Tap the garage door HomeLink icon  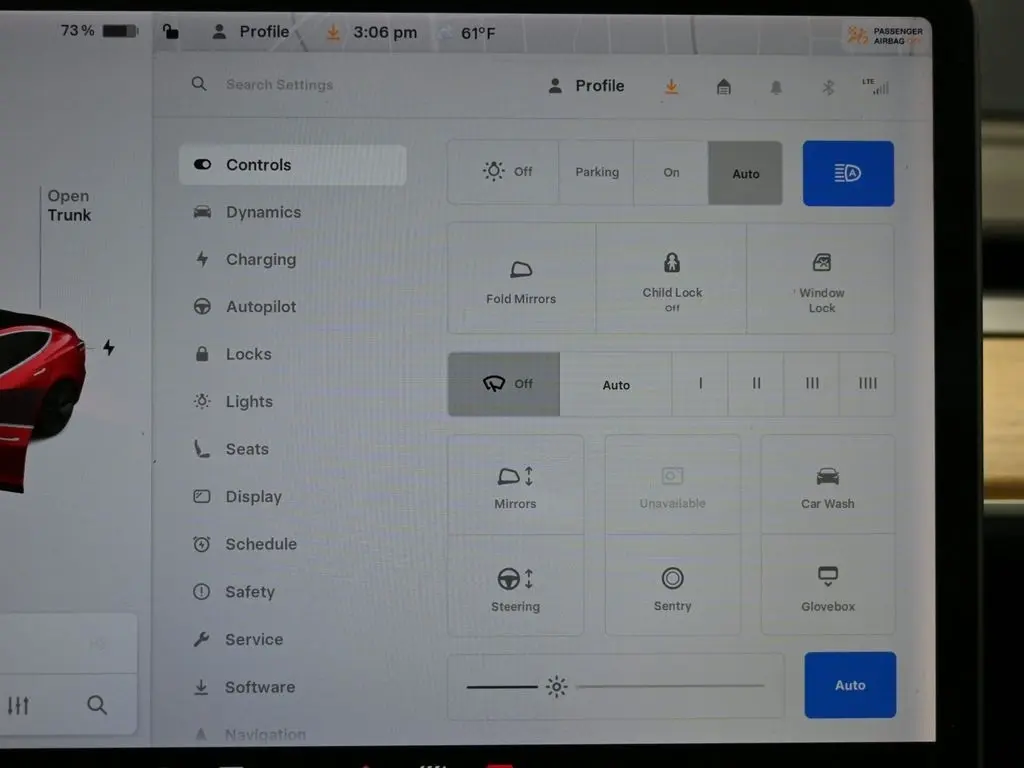pos(723,87)
